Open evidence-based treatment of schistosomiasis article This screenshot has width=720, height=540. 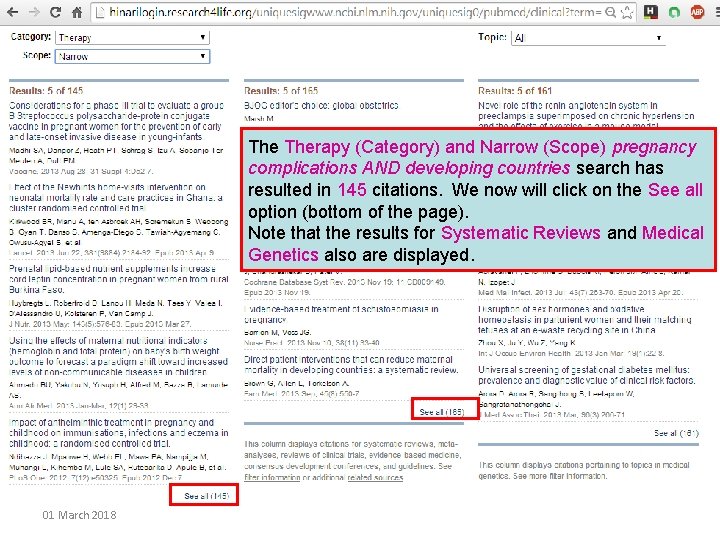click(341, 314)
